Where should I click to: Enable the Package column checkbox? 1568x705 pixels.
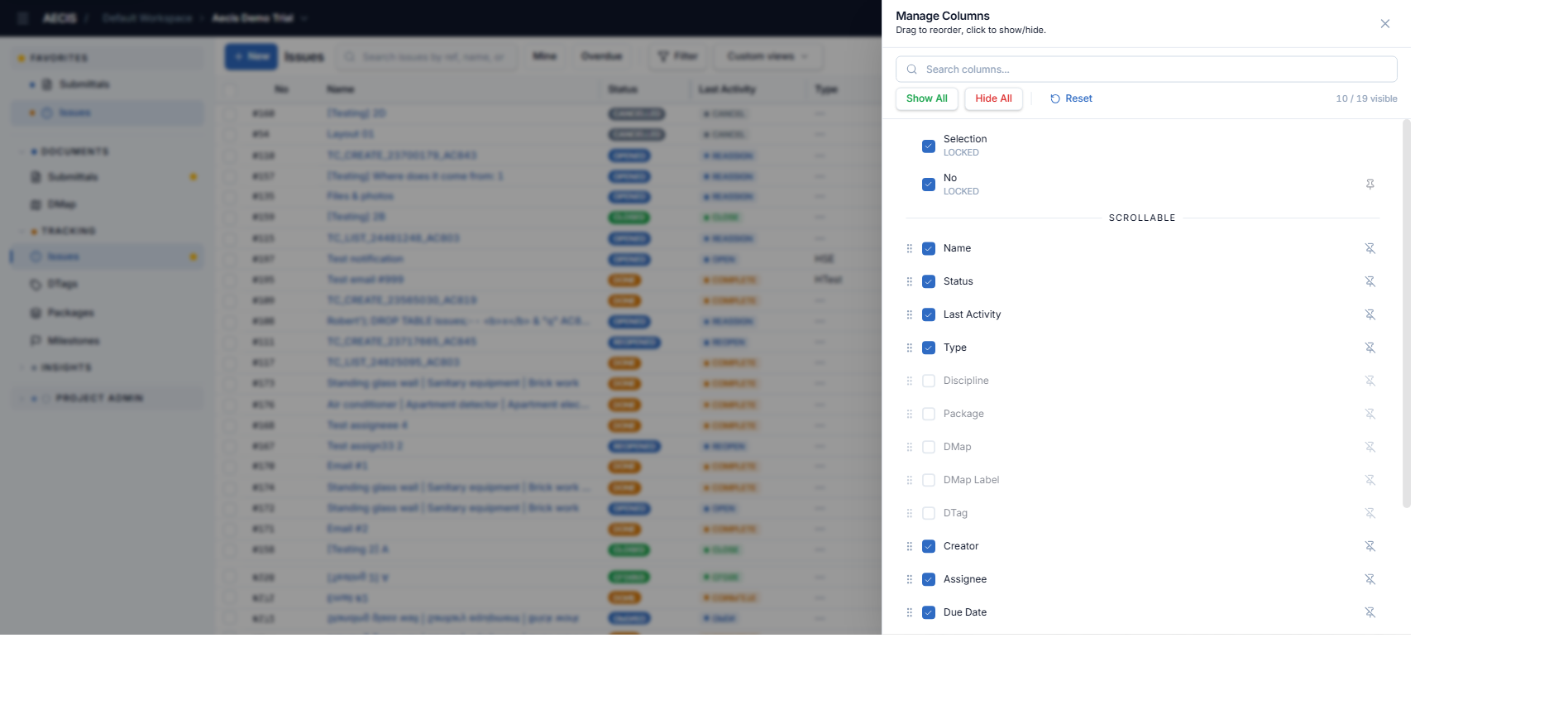929,414
